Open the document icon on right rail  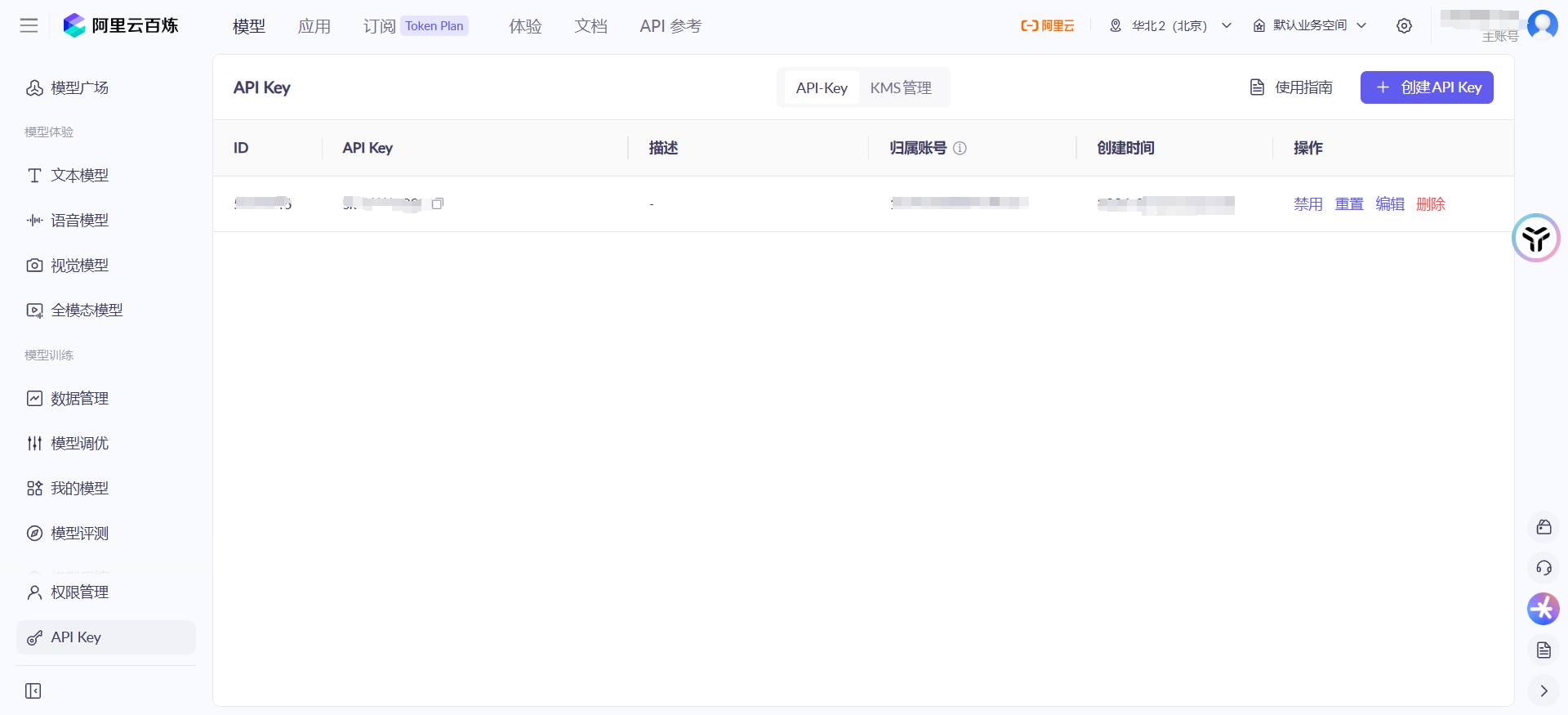click(1543, 650)
